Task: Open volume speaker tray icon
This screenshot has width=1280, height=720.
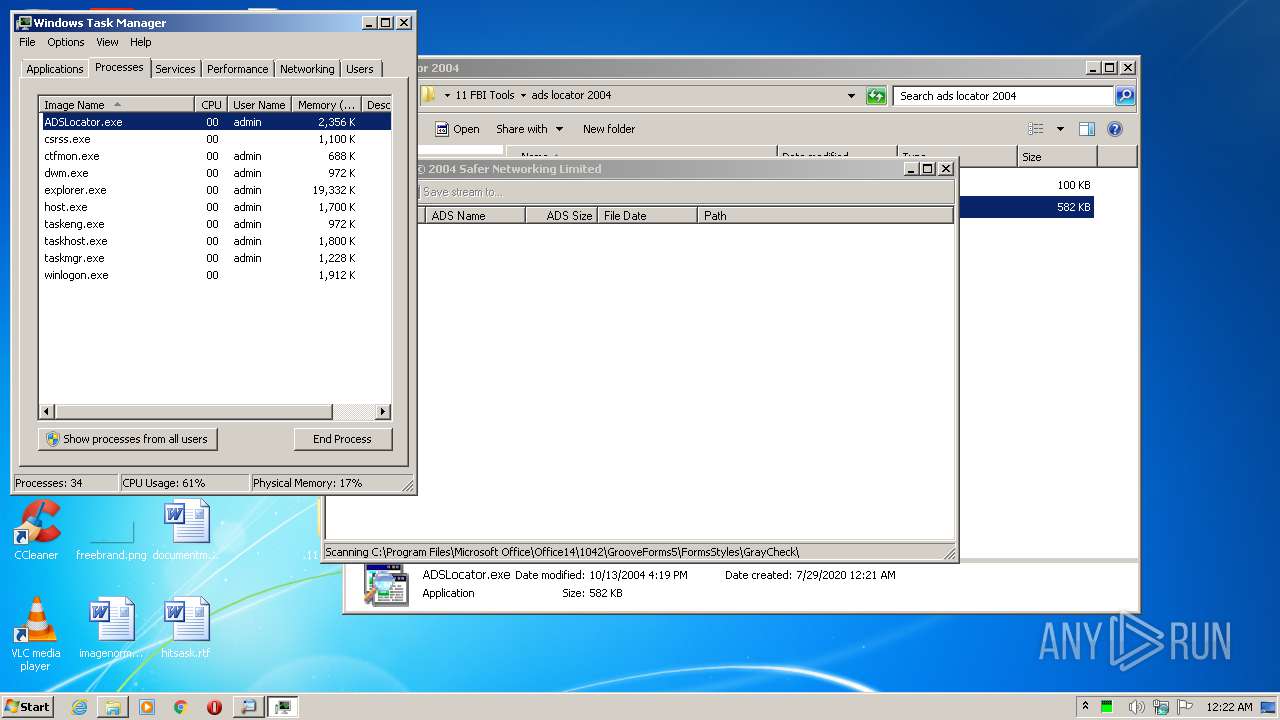Action: click(1135, 707)
